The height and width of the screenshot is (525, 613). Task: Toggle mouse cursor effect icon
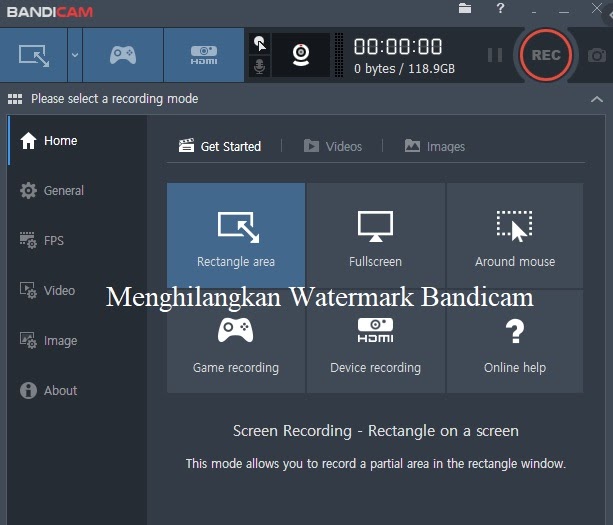pyautogui.click(x=260, y=43)
